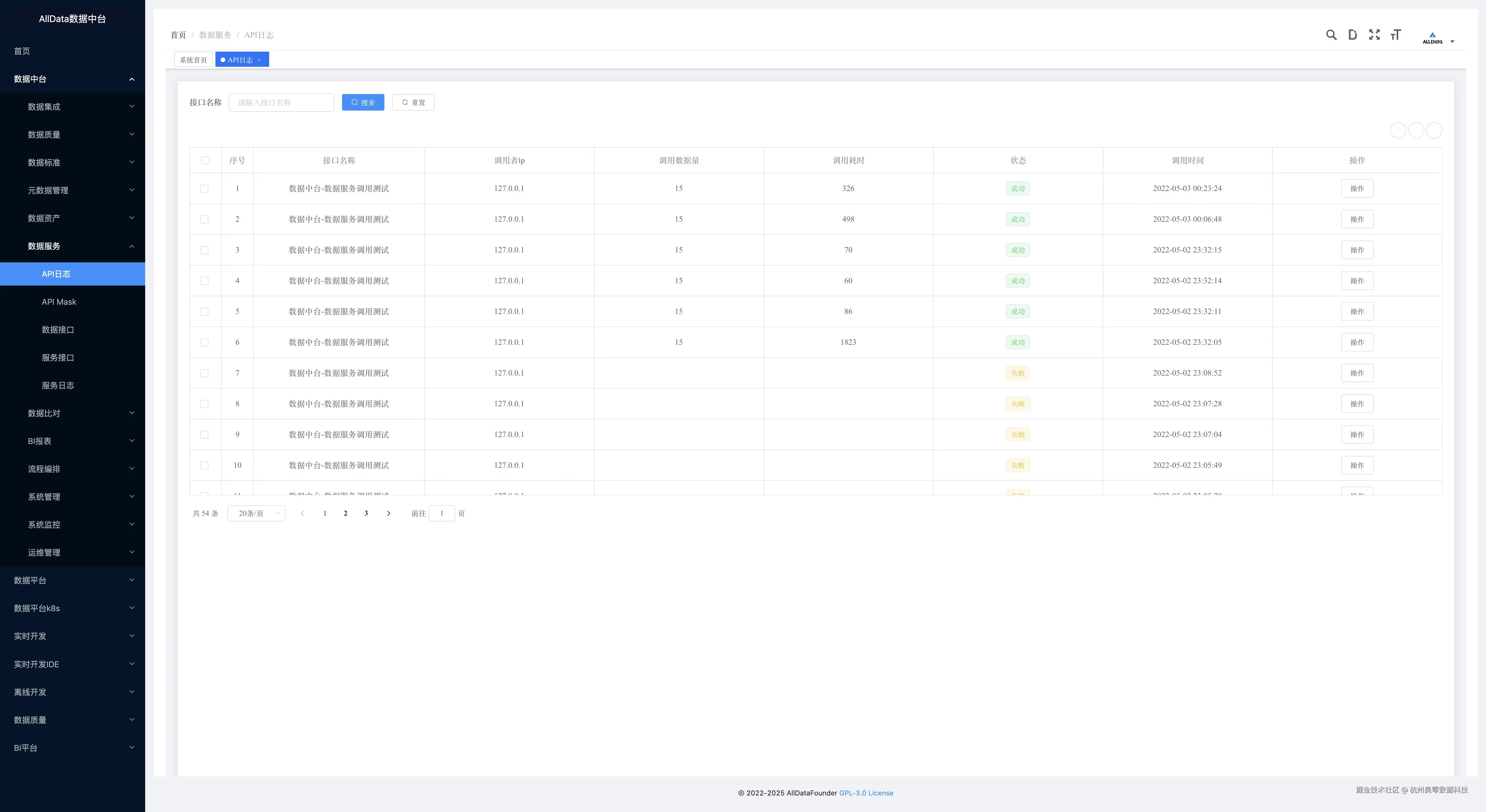Viewport: 1486px width, 812px height.
Task: Open the 20条/页 page size dropdown
Action: [256, 513]
